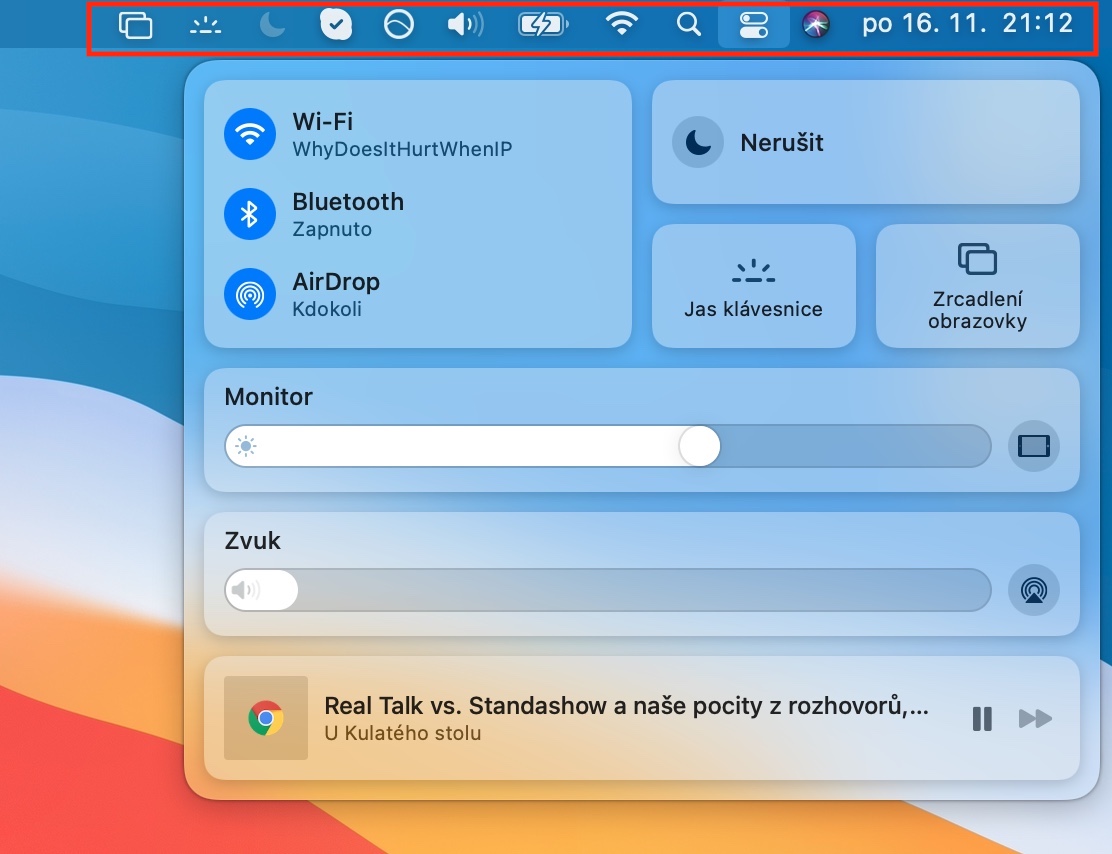This screenshot has height=854, width=1112.
Task: Open Screen Mirroring icon in menu bar
Action: (x=135, y=26)
